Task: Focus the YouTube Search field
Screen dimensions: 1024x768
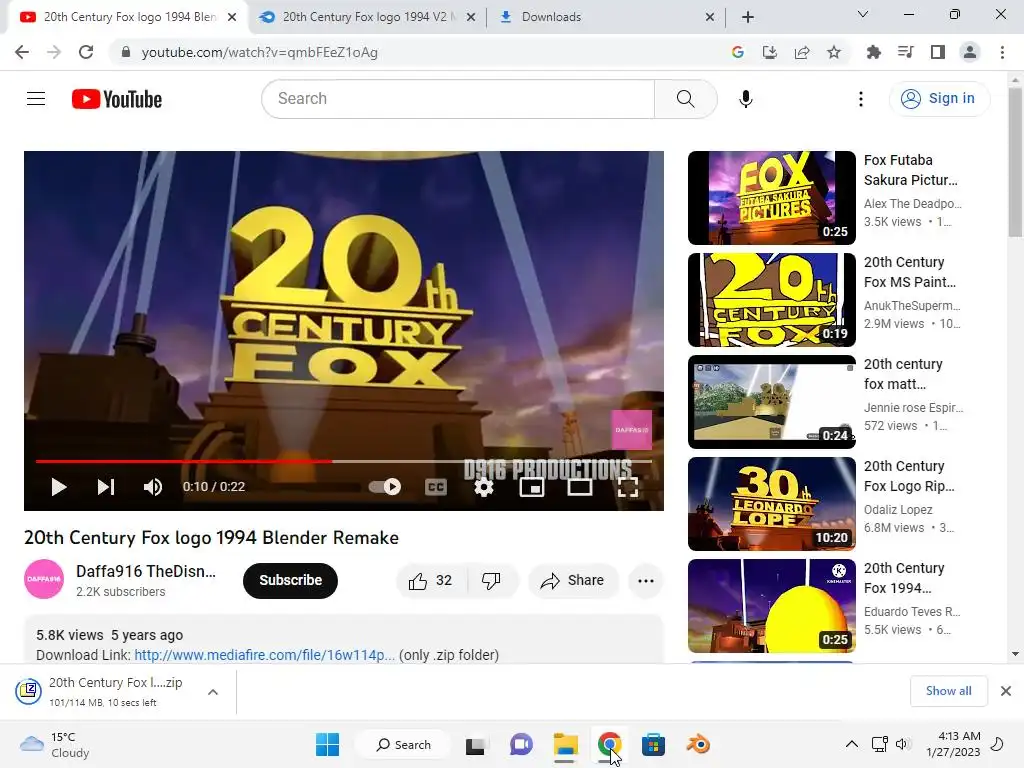Action: [x=457, y=99]
